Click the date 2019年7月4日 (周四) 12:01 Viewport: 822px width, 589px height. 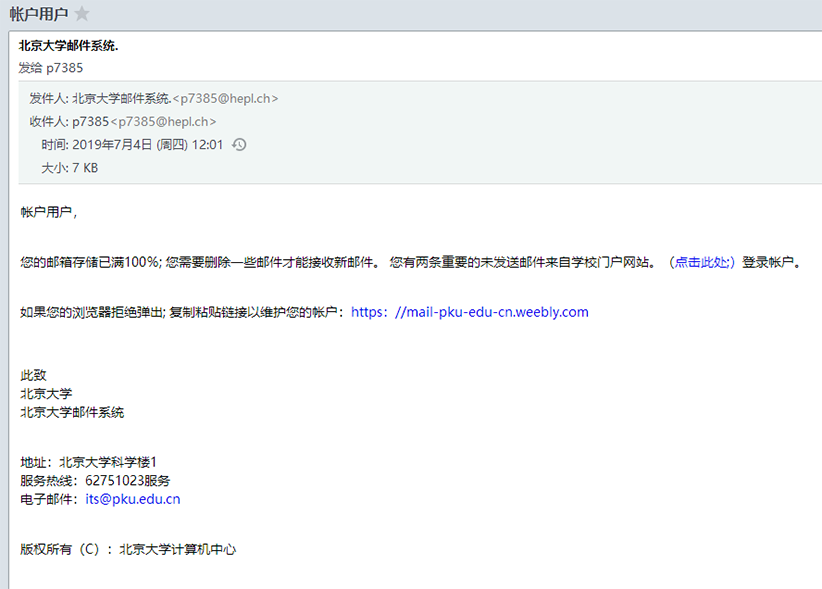pyautogui.click(x=148, y=145)
